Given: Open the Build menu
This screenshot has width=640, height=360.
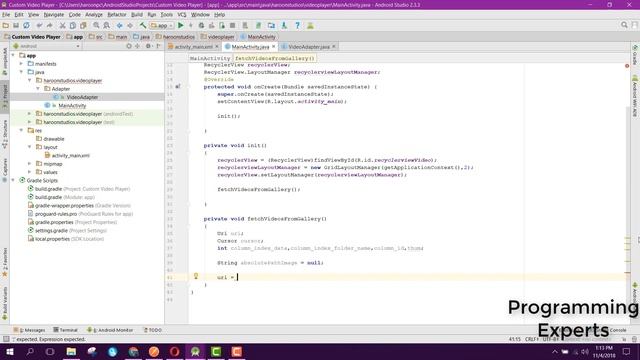Looking at the screenshot, I should 137,15.
